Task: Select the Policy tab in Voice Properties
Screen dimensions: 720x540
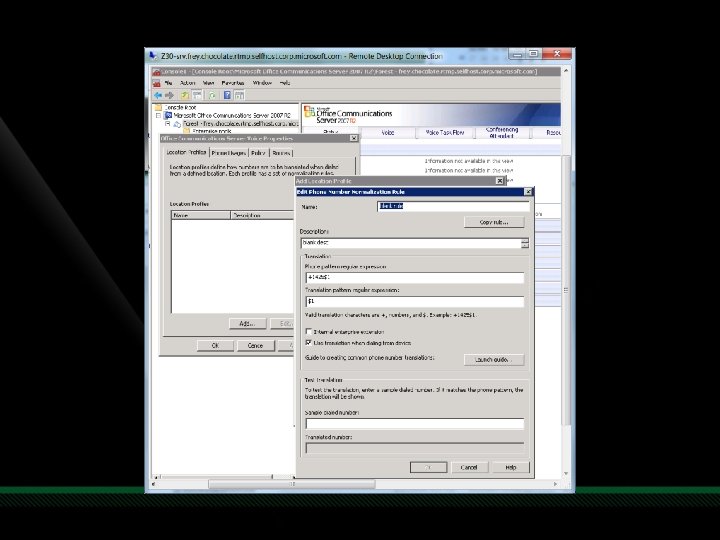Action: (x=259, y=153)
